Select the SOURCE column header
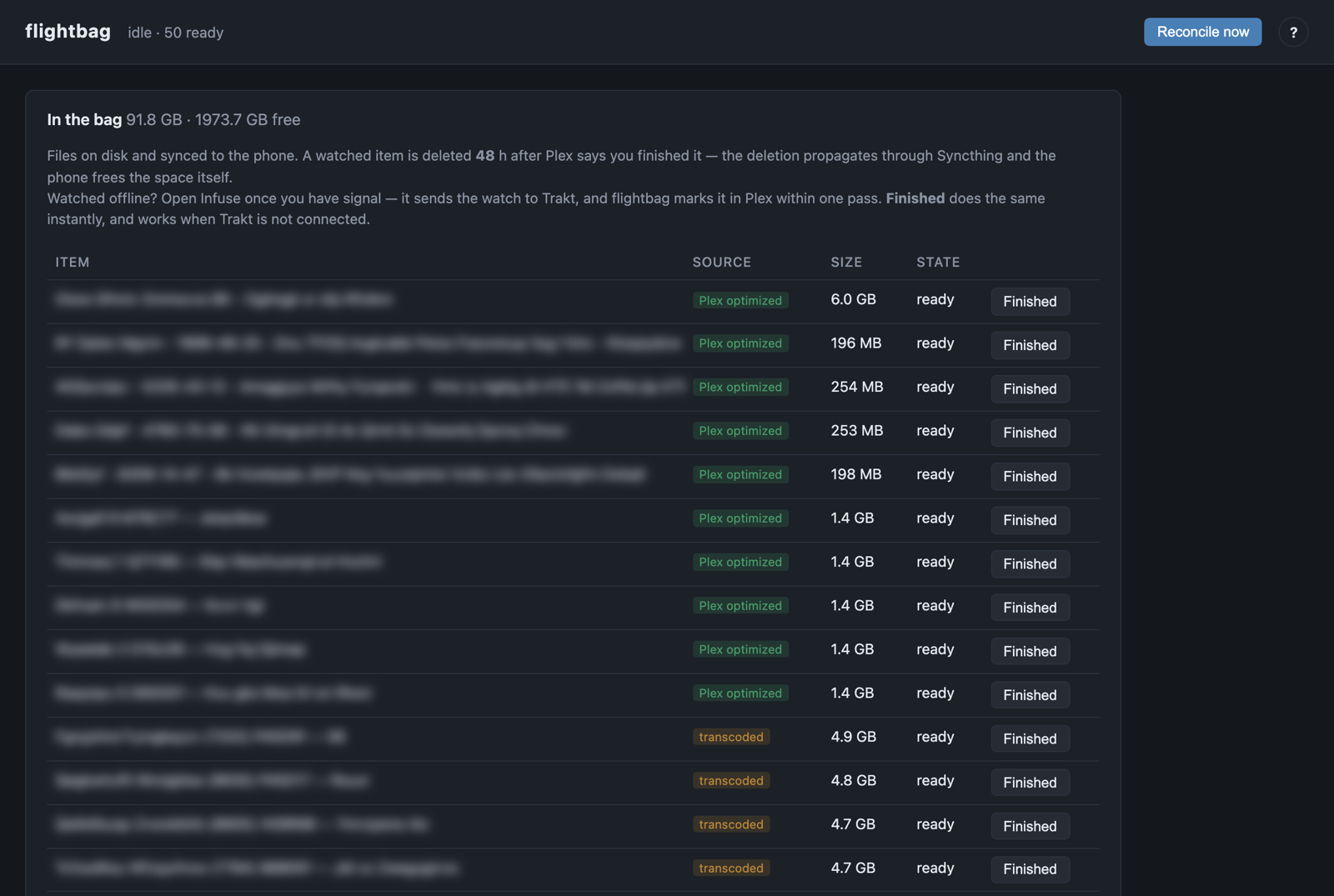This screenshot has height=896, width=1334. click(x=721, y=262)
